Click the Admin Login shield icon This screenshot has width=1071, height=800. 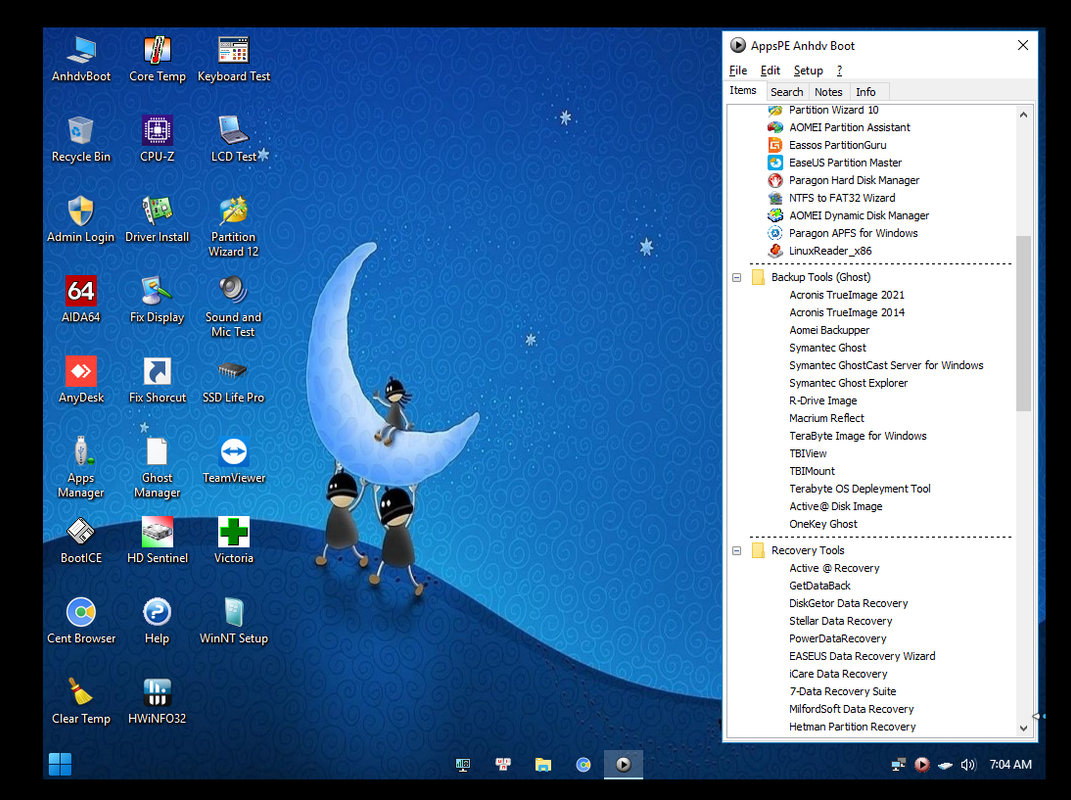(x=81, y=219)
